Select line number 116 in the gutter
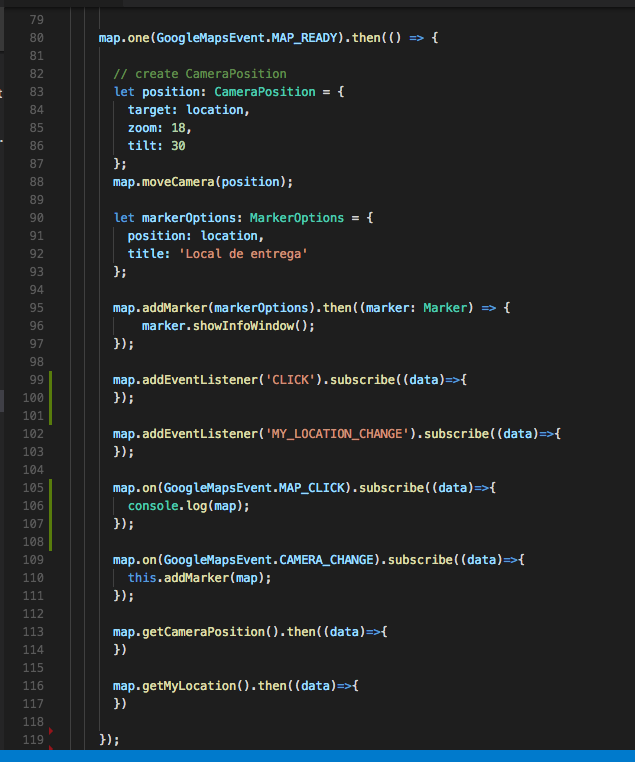The height and width of the screenshot is (762, 635). coord(33,686)
